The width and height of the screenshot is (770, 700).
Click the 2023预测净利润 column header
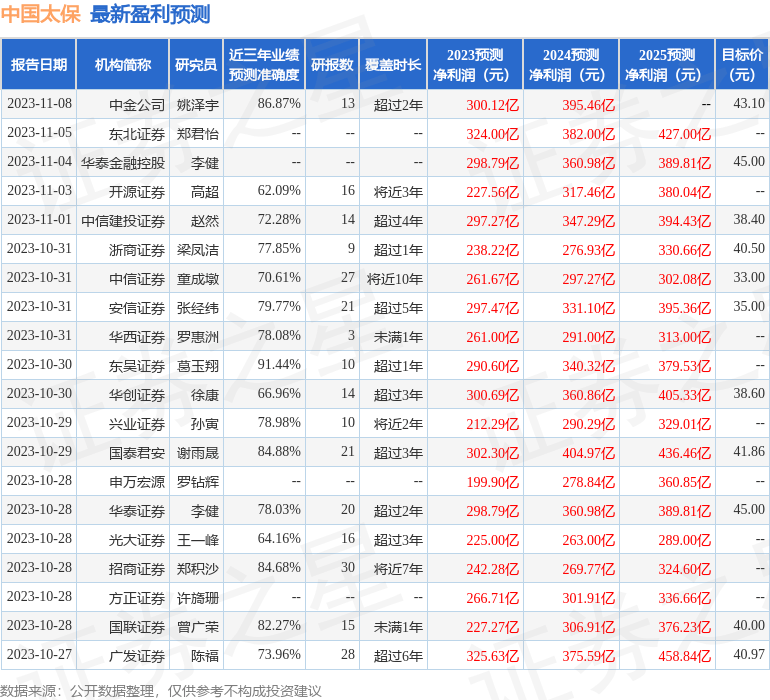click(x=475, y=65)
